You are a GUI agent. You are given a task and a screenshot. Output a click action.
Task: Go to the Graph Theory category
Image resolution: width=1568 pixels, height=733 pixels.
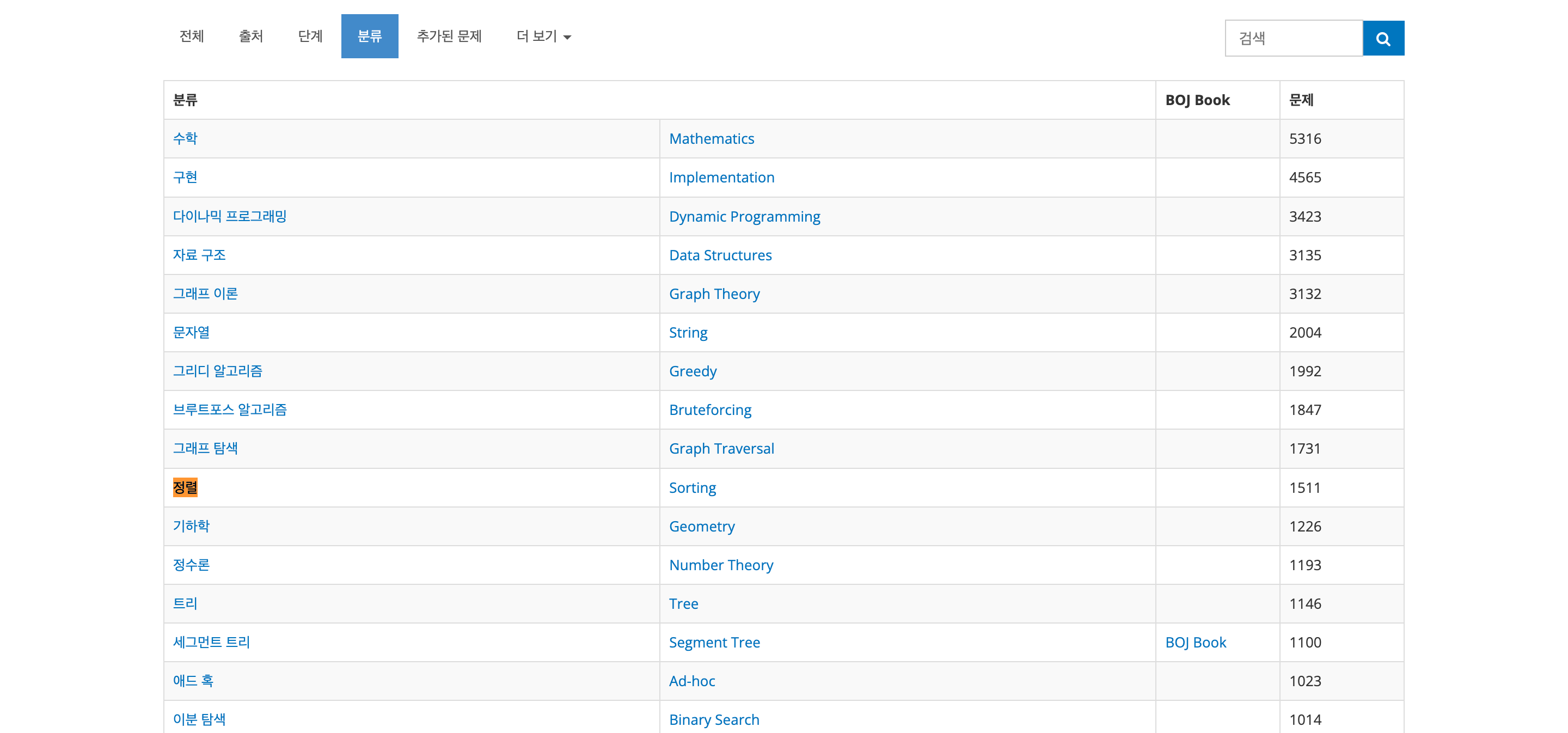click(x=714, y=294)
